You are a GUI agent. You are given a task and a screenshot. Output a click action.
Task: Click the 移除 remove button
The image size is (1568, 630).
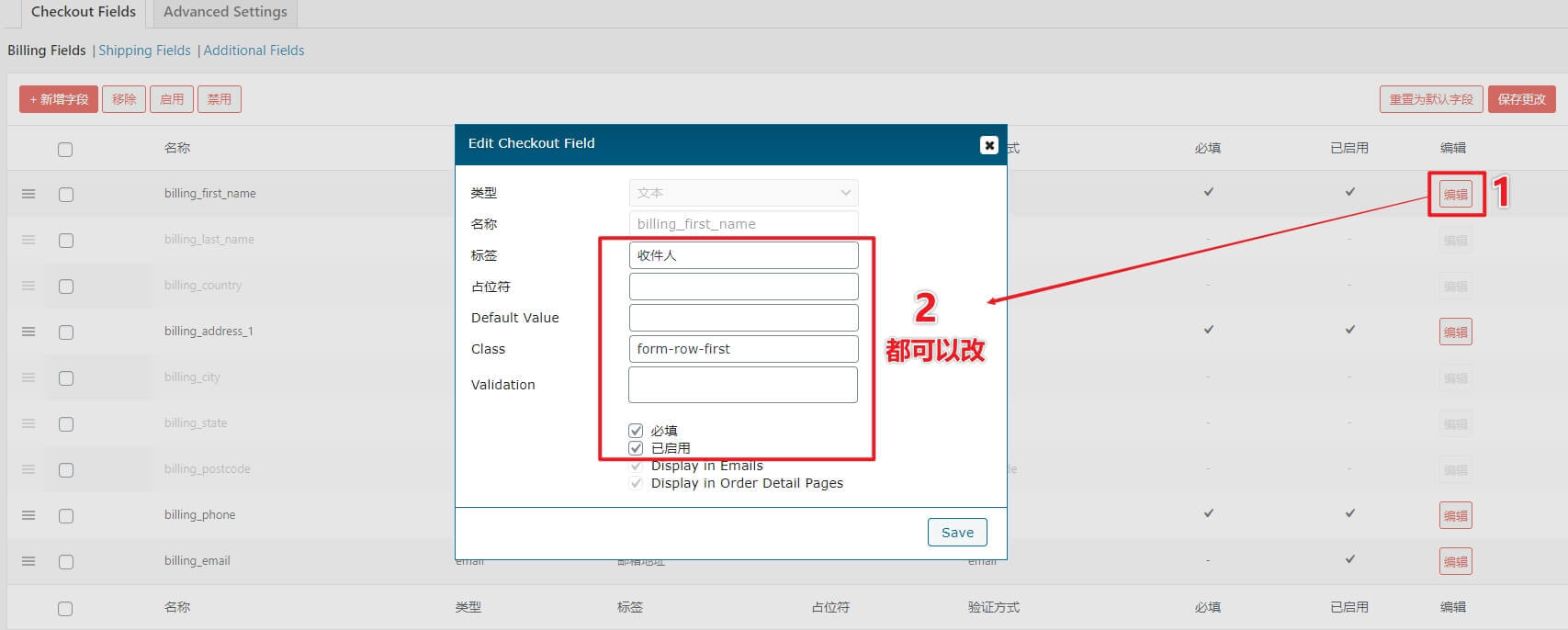(124, 99)
